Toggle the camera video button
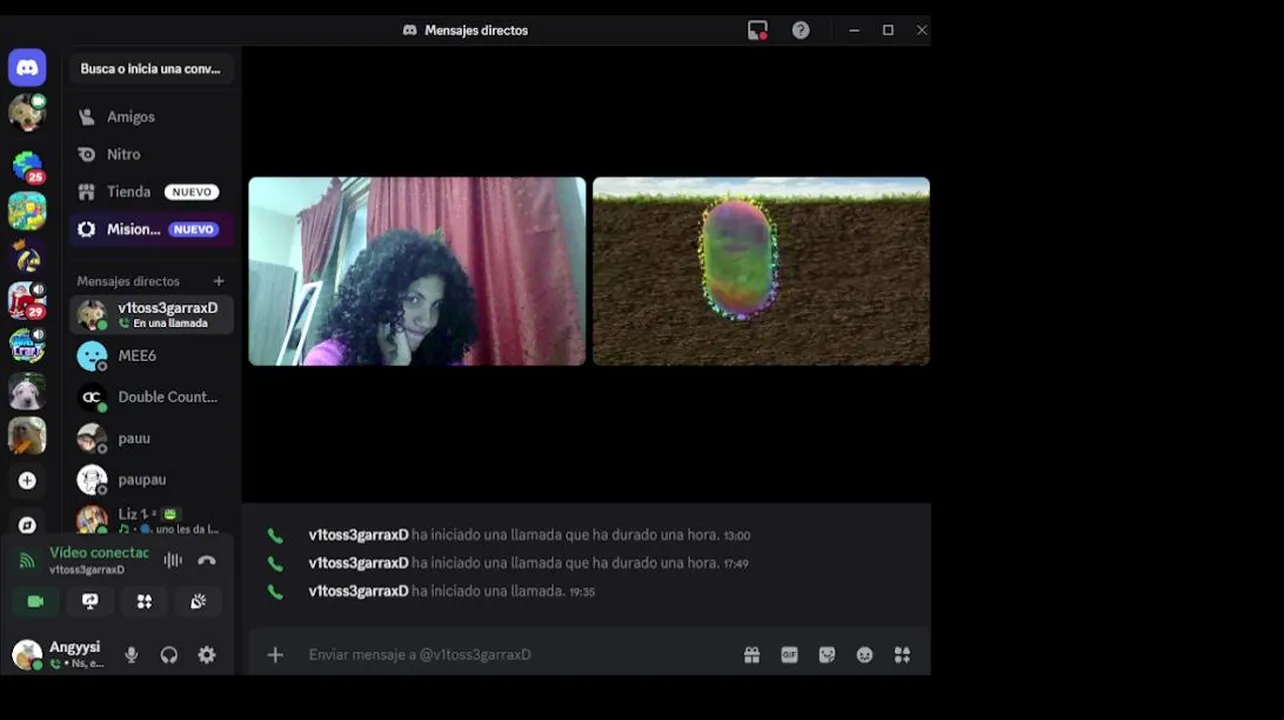Screen dimensions: 1284x720 (x=35, y=601)
